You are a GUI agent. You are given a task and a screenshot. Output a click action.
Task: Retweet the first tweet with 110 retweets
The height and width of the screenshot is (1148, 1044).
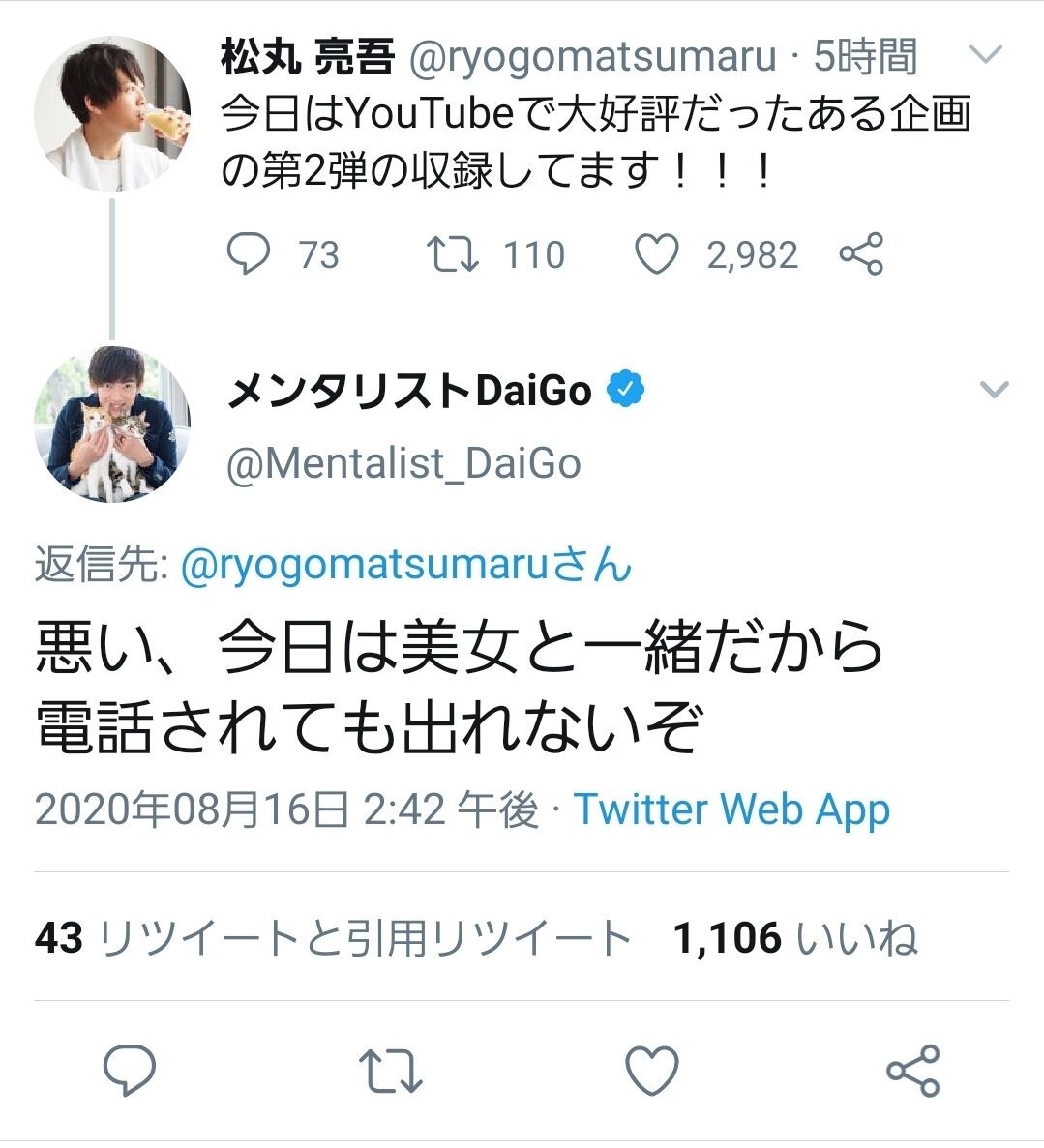coord(452,254)
